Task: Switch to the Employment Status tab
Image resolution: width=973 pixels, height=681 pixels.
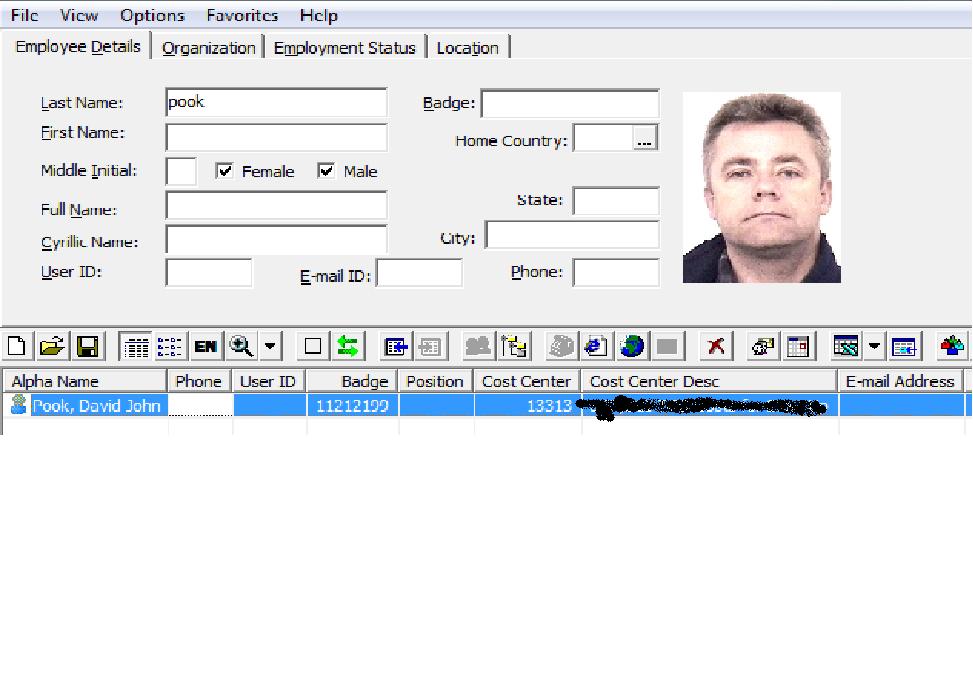Action: (x=345, y=48)
